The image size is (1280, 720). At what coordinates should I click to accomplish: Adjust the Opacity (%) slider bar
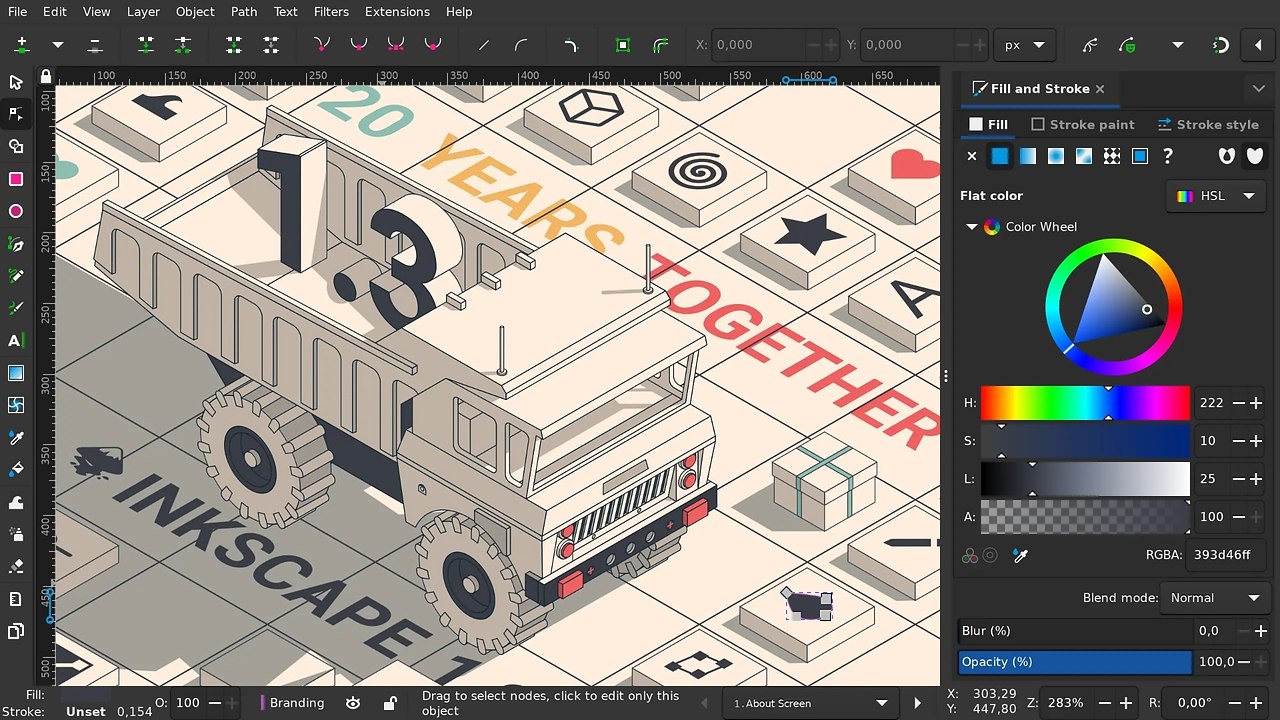click(1075, 661)
